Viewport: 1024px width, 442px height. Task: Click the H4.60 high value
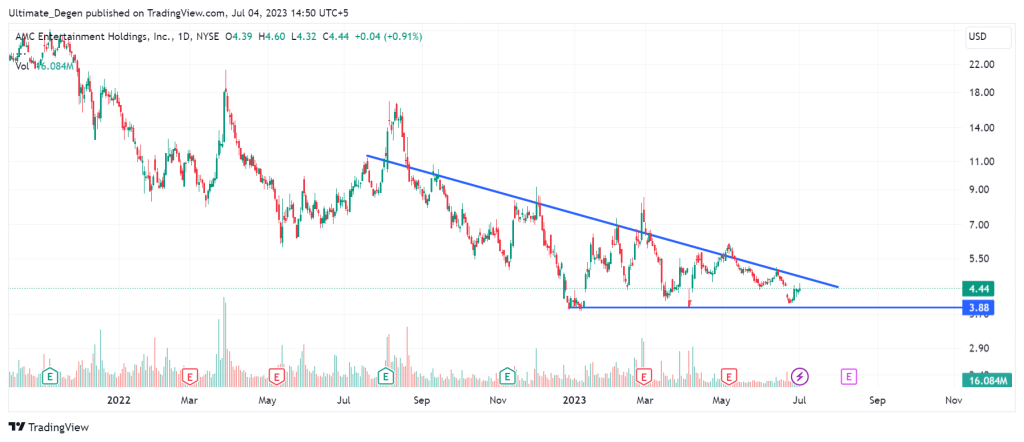point(270,37)
